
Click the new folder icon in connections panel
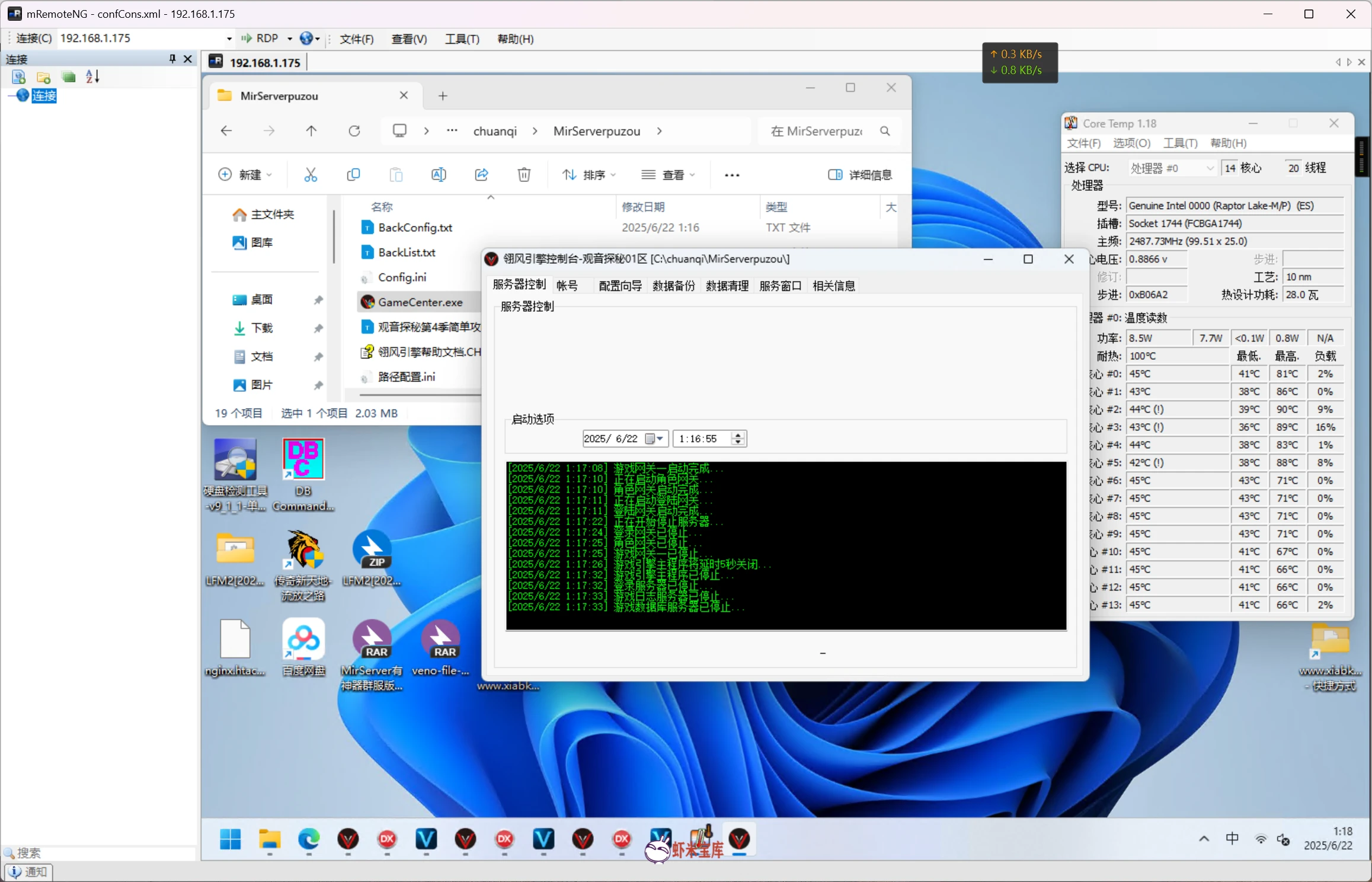click(43, 77)
